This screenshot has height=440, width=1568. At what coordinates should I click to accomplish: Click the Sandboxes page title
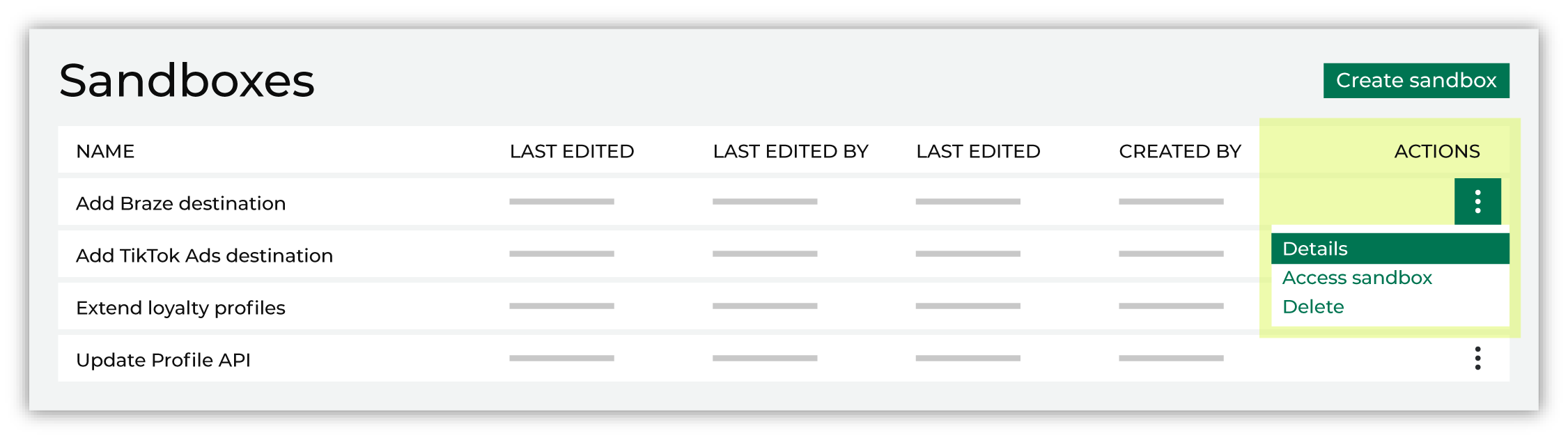point(187,81)
